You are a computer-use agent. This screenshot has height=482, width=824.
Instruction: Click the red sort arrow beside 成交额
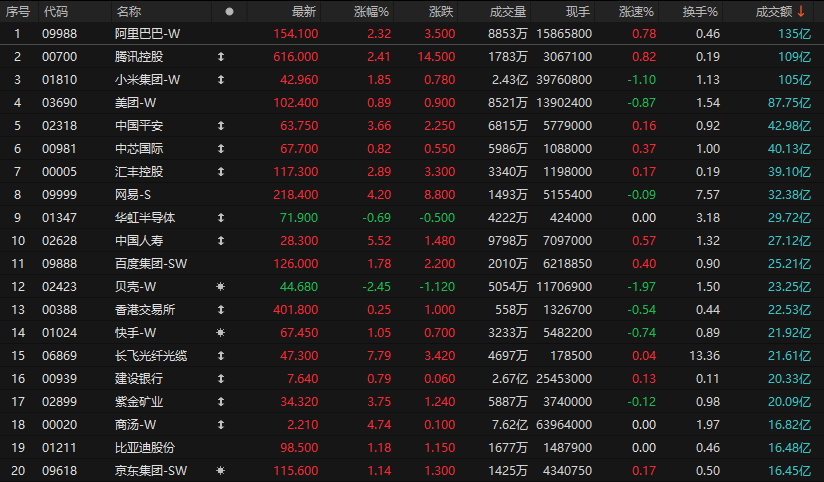pyautogui.click(x=801, y=11)
